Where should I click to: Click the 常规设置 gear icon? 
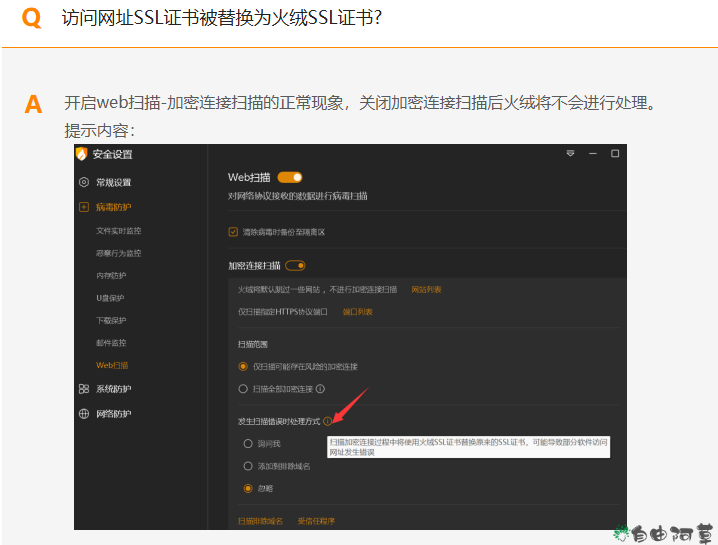pos(84,182)
